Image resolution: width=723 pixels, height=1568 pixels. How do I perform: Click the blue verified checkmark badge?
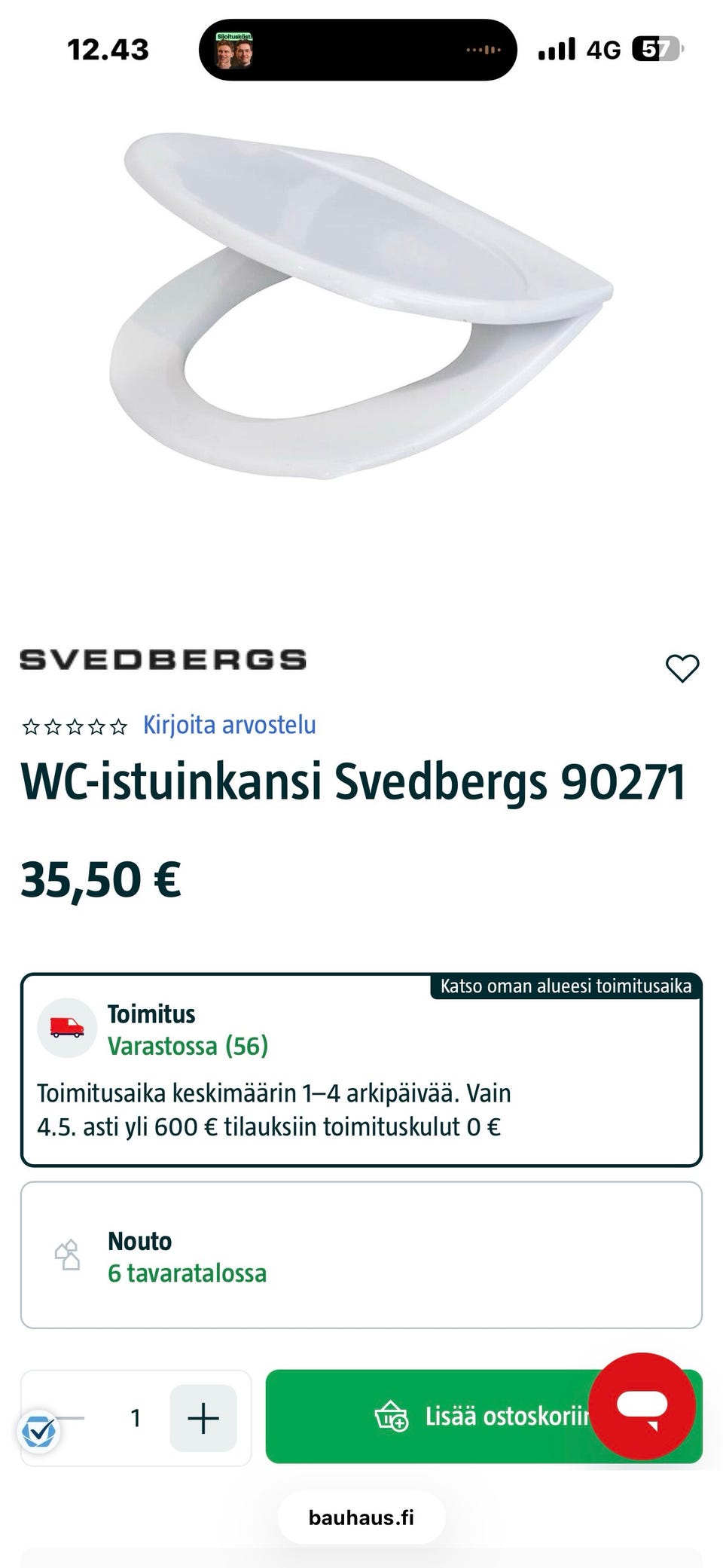coord(38,1431)
